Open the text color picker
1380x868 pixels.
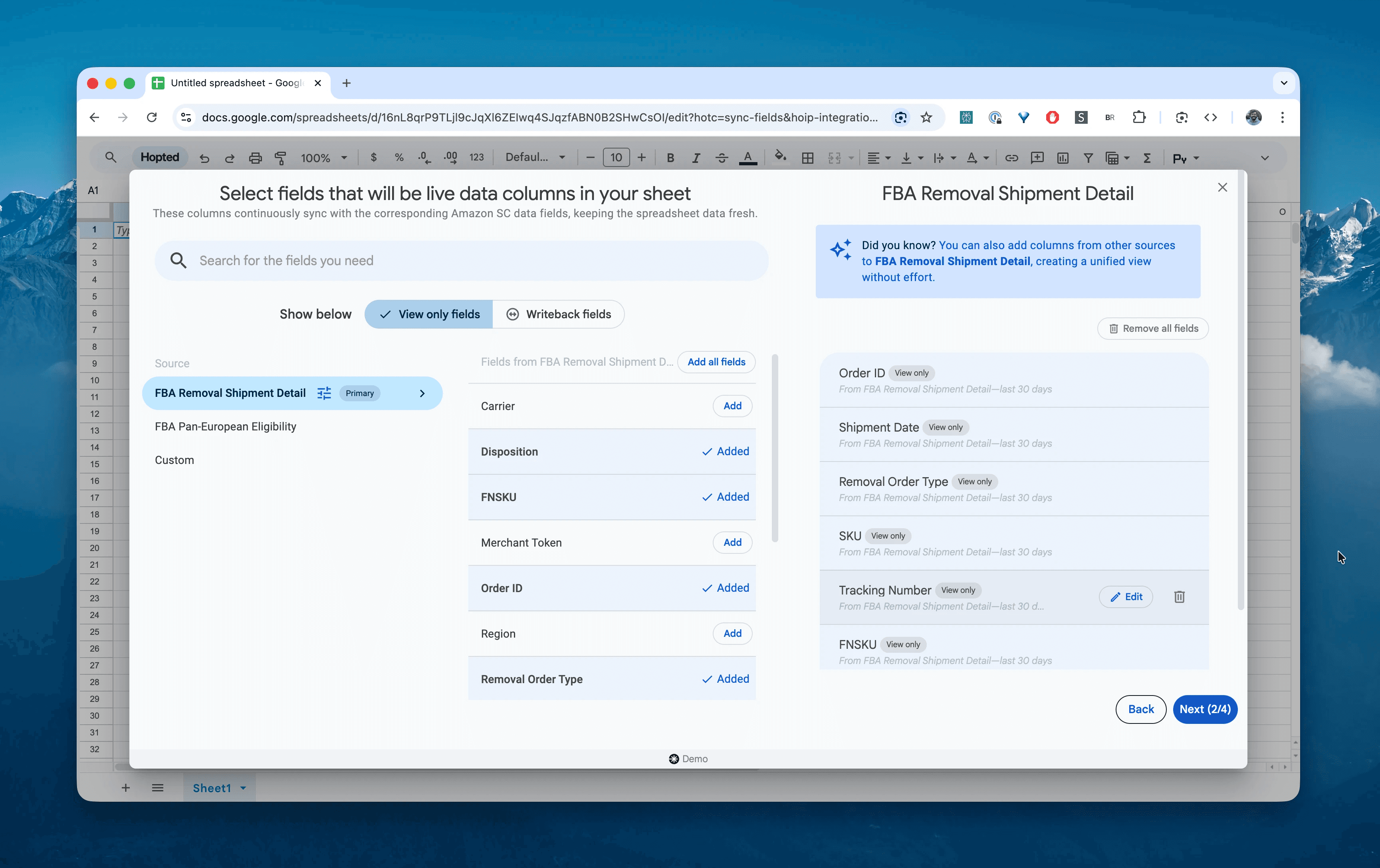(748, 158)
